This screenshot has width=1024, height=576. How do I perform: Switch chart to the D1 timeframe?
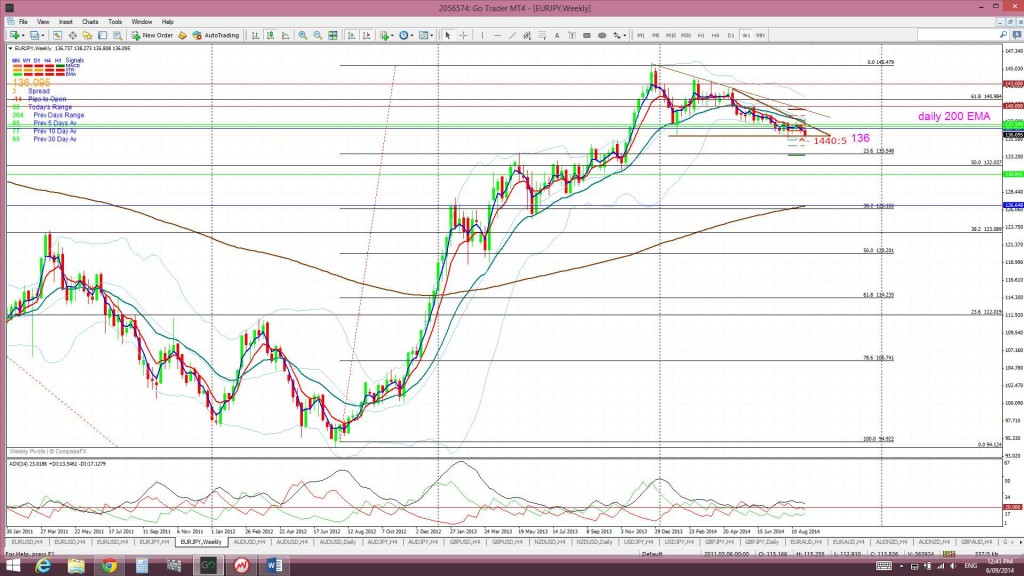[x=731, y=35]
